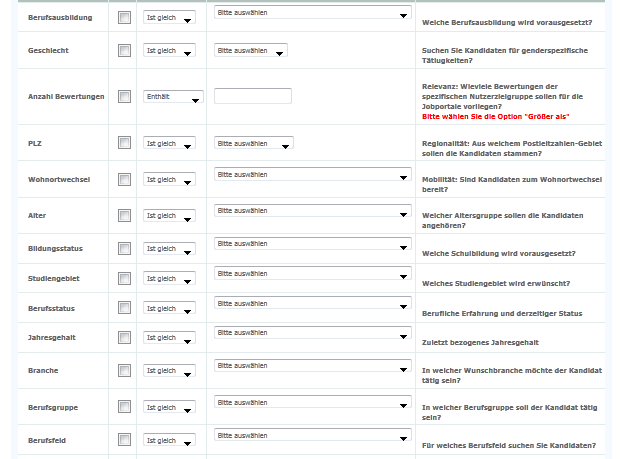The image size is (622, 459).
Task: Expand the Branche value dropdown
Action: pos(313,365)
